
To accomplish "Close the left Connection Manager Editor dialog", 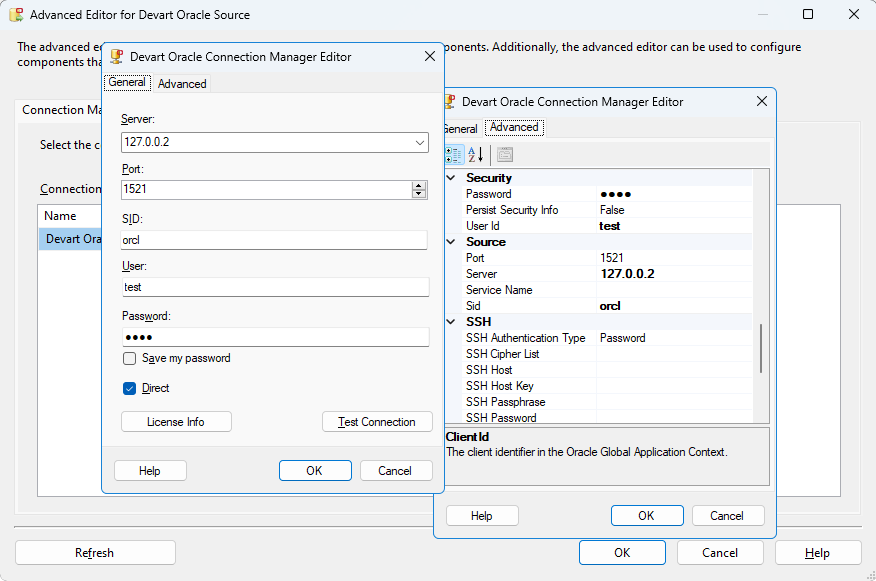I will point(430,57).
